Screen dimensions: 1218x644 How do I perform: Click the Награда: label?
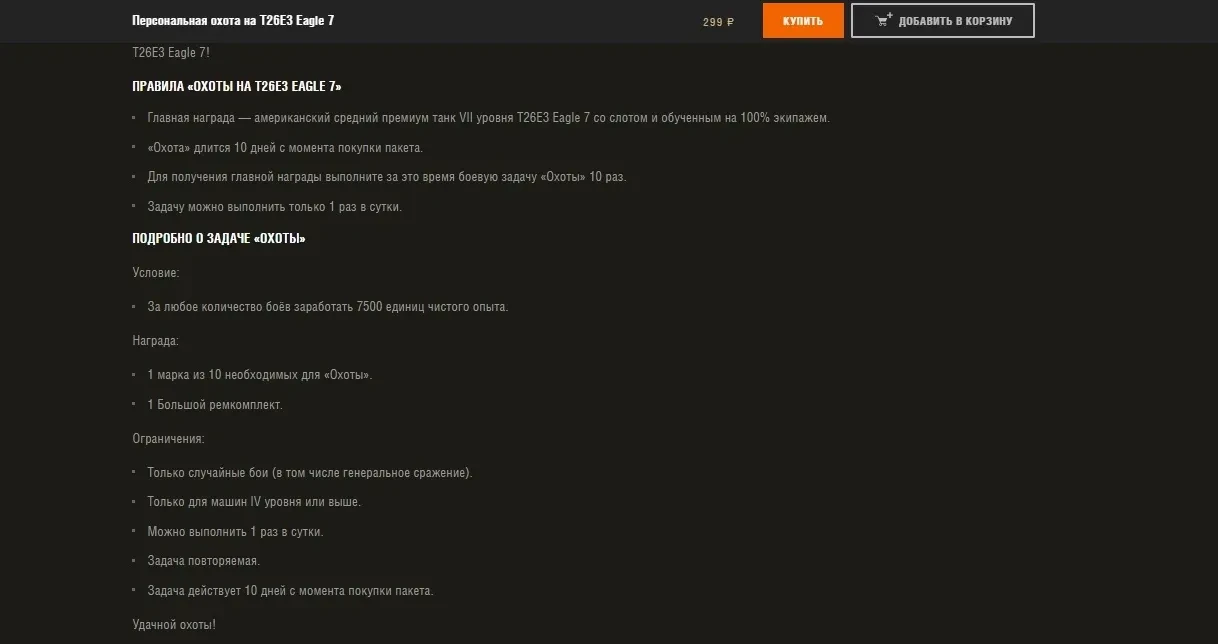point(156,341)
